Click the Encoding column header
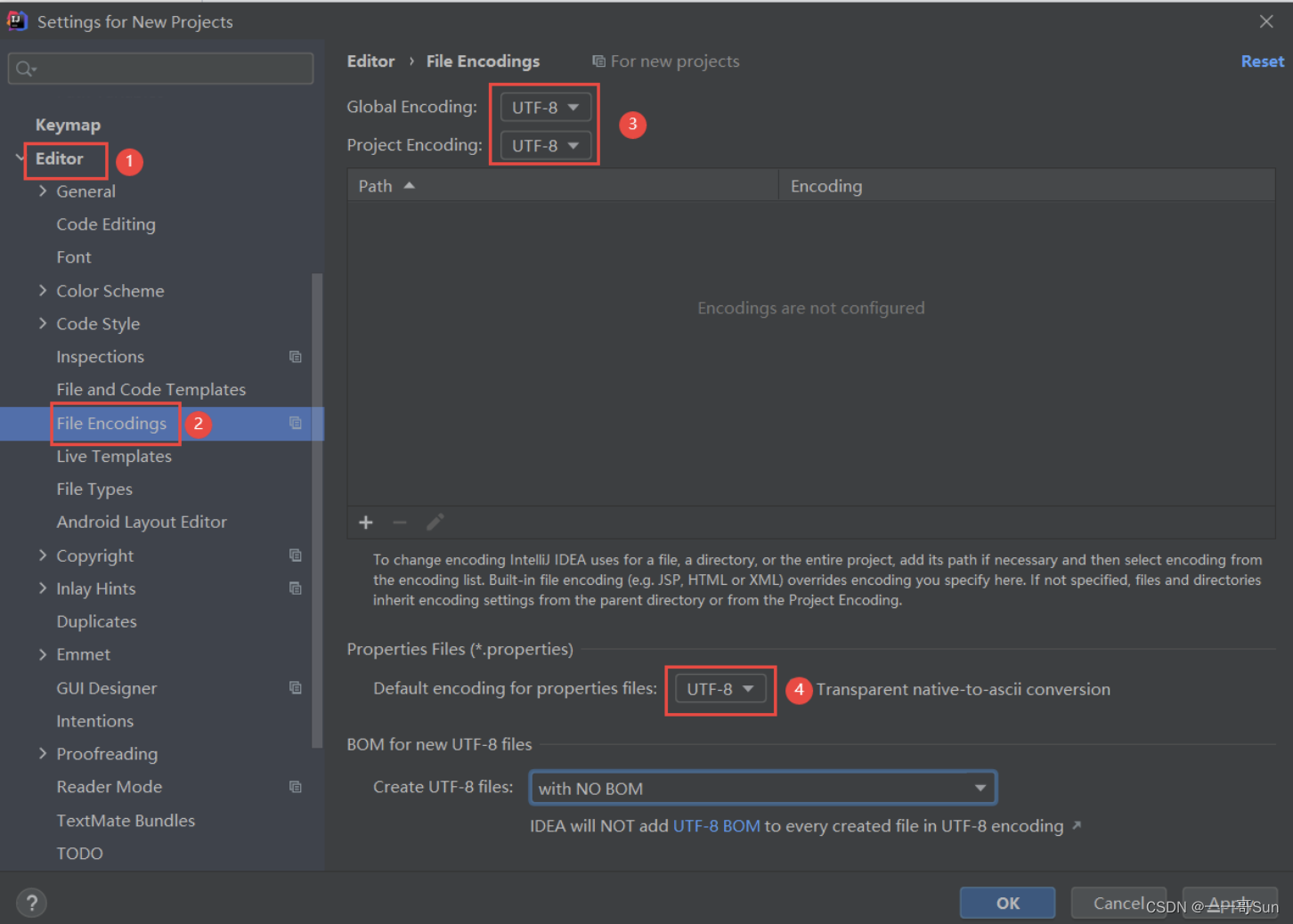 pos(1027,185)
